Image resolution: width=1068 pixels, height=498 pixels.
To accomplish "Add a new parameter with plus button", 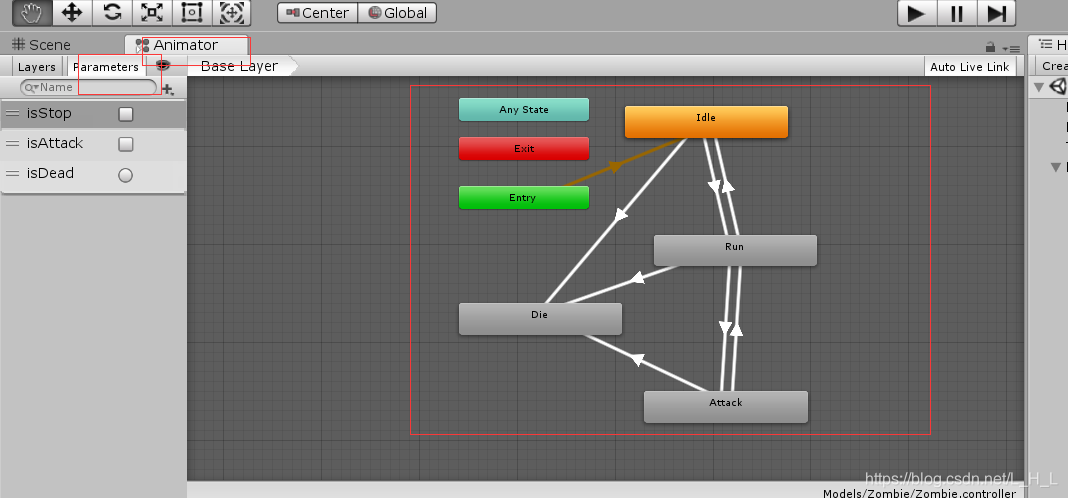I will [168, 89].
